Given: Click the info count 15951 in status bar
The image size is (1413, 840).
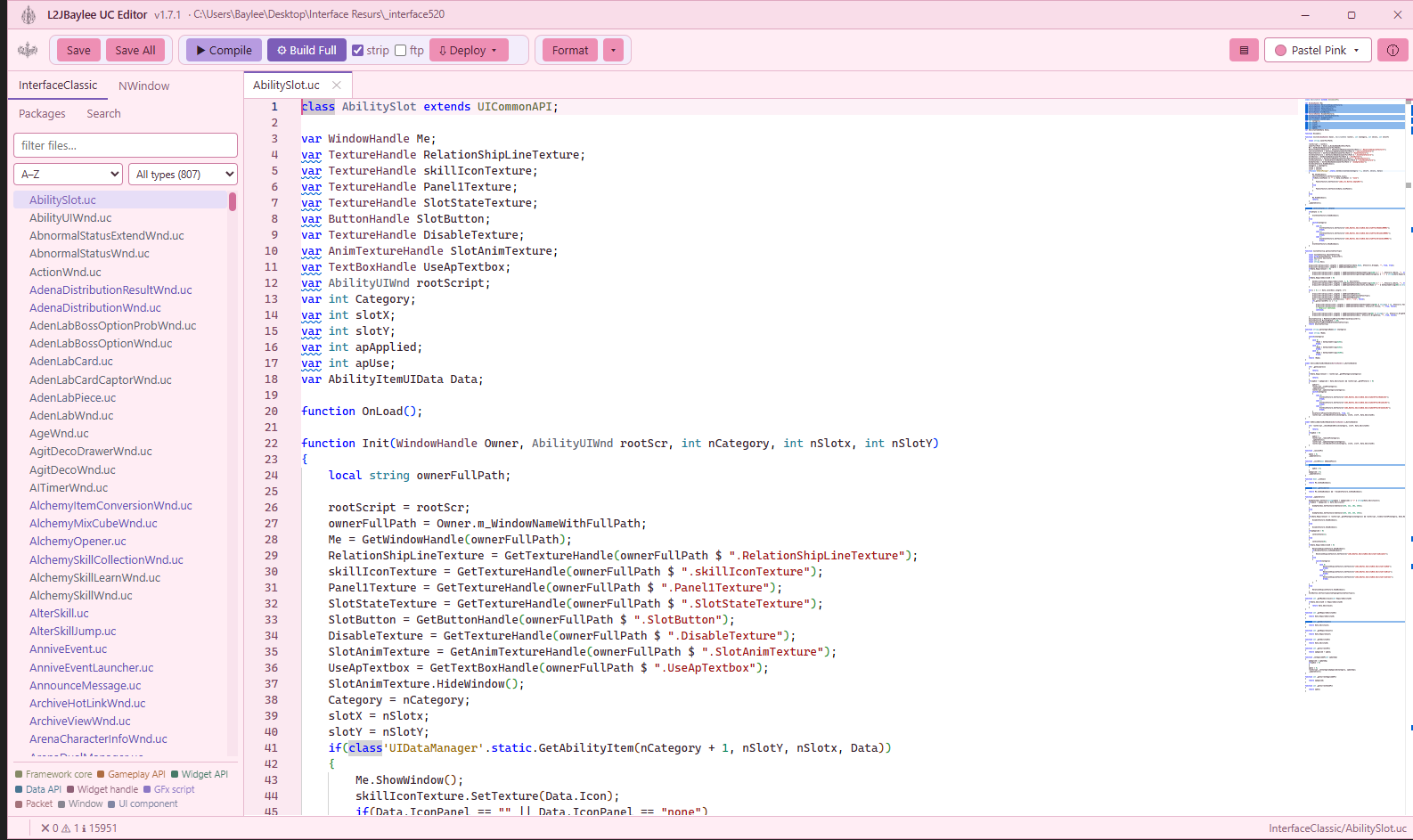Looking at the screenshot, I should pos(99,828).
